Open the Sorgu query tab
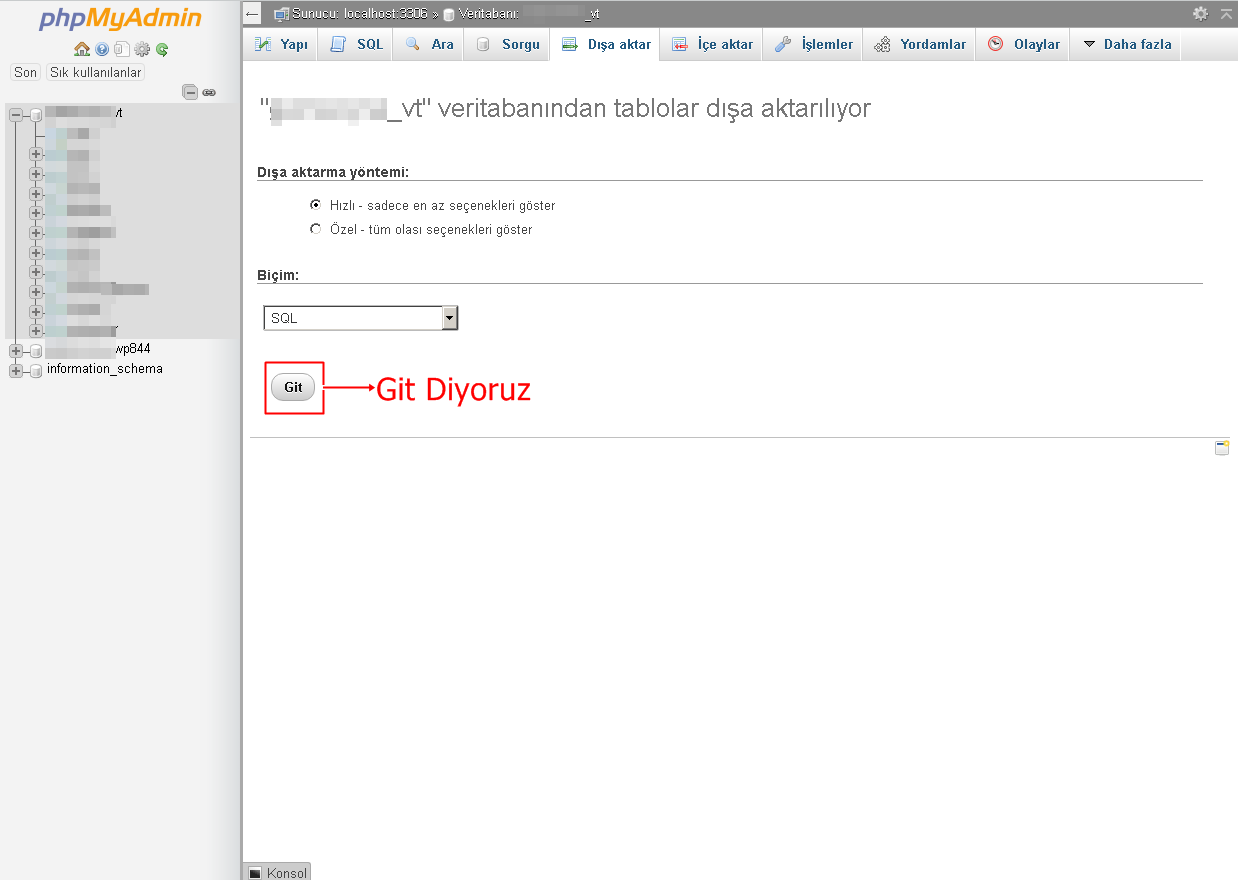This screenshot has height=880, width=1238. tap(507, 44)
